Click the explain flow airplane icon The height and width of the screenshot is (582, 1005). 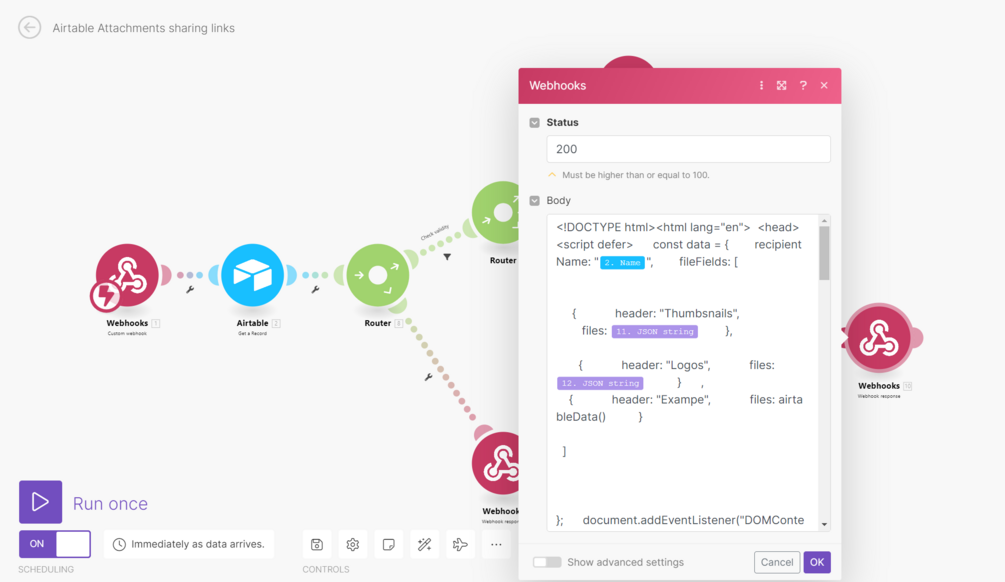pyautogui.click(x=460, y=544)
